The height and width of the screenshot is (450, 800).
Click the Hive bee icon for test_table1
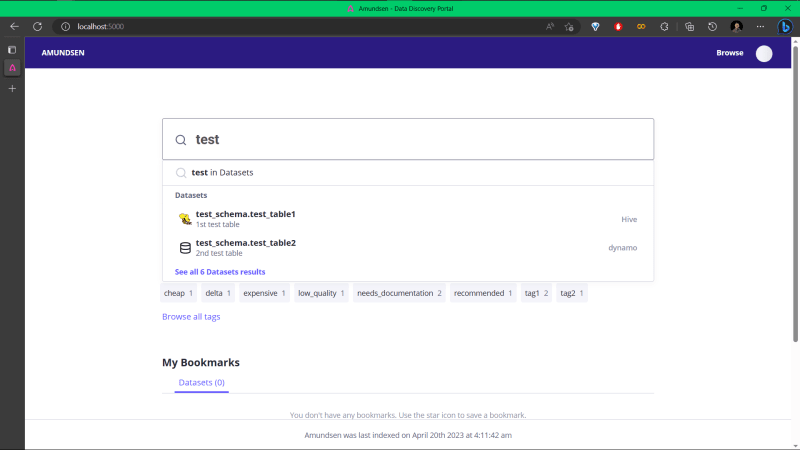pos(185,219)
